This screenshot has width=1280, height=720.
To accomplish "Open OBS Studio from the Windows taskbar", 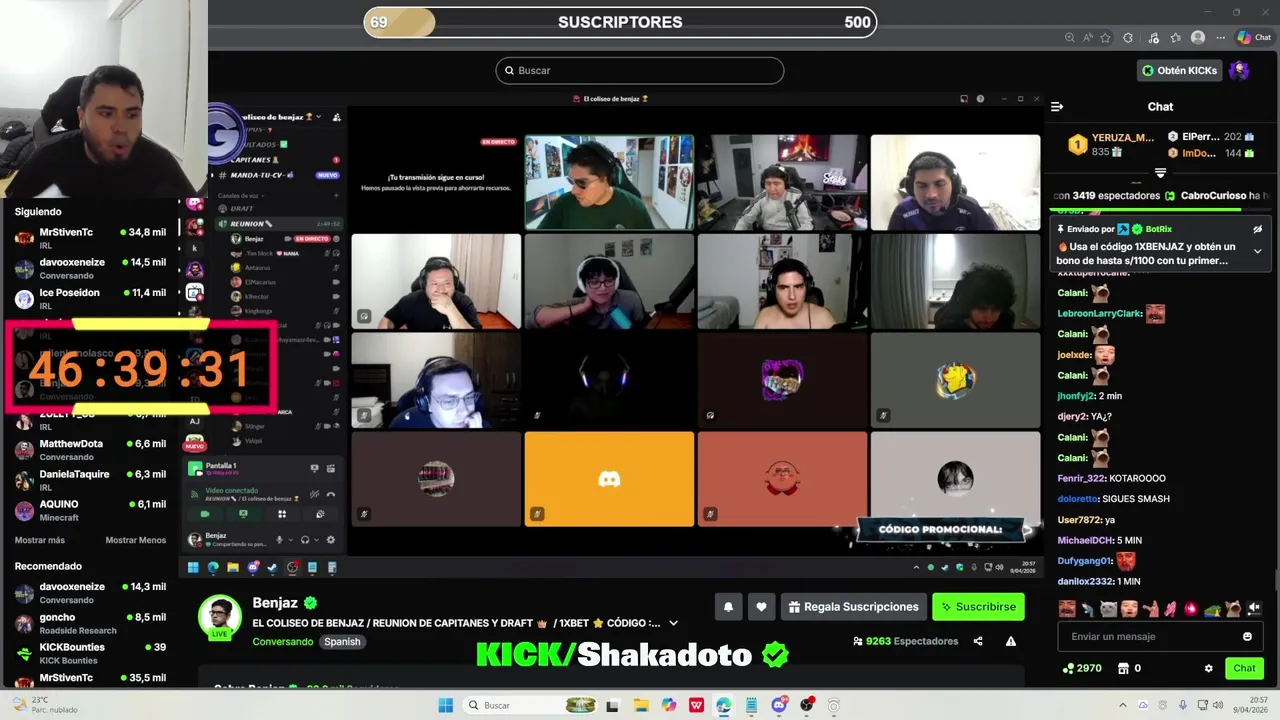I will (x=807, y=705).
